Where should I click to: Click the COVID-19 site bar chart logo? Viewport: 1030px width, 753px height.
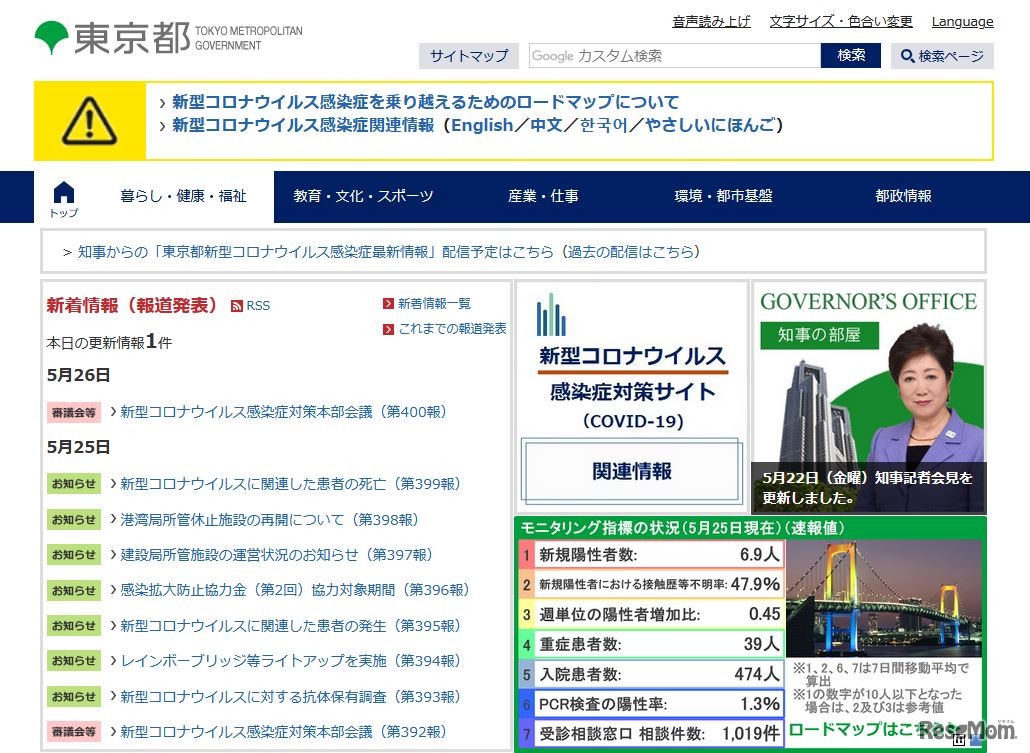(550, 315)
